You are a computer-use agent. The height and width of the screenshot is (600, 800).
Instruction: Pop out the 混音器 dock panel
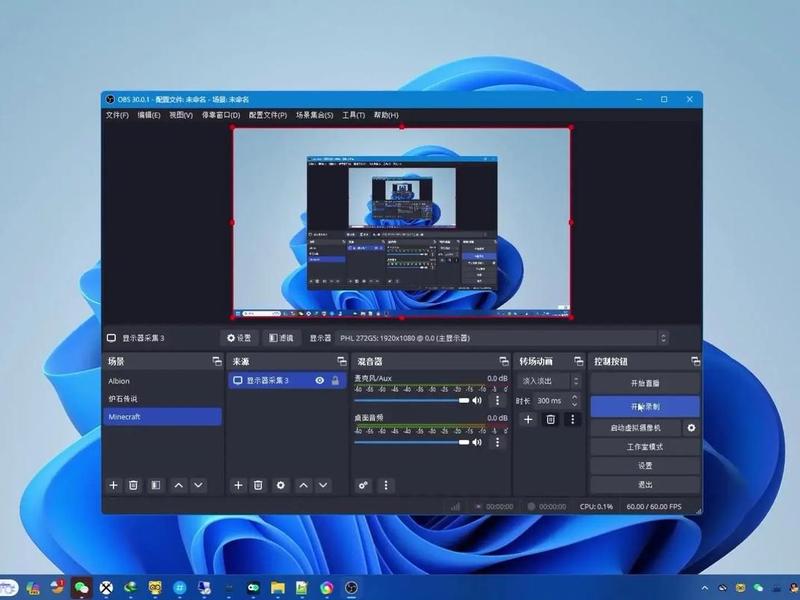[x=504, y=361]
